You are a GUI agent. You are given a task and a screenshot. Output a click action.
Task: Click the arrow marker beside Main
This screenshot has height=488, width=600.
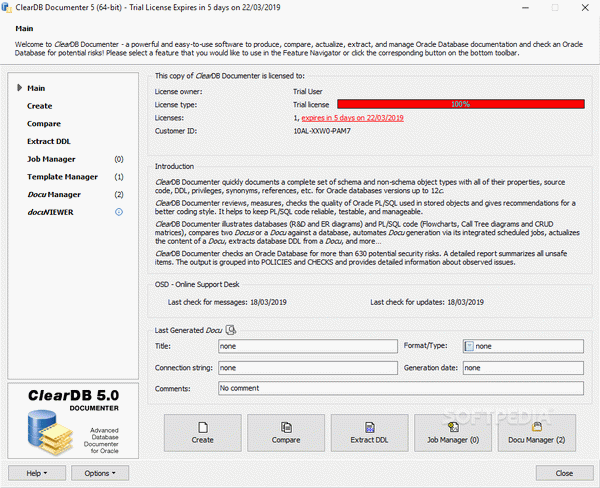(x=19, y=88)
